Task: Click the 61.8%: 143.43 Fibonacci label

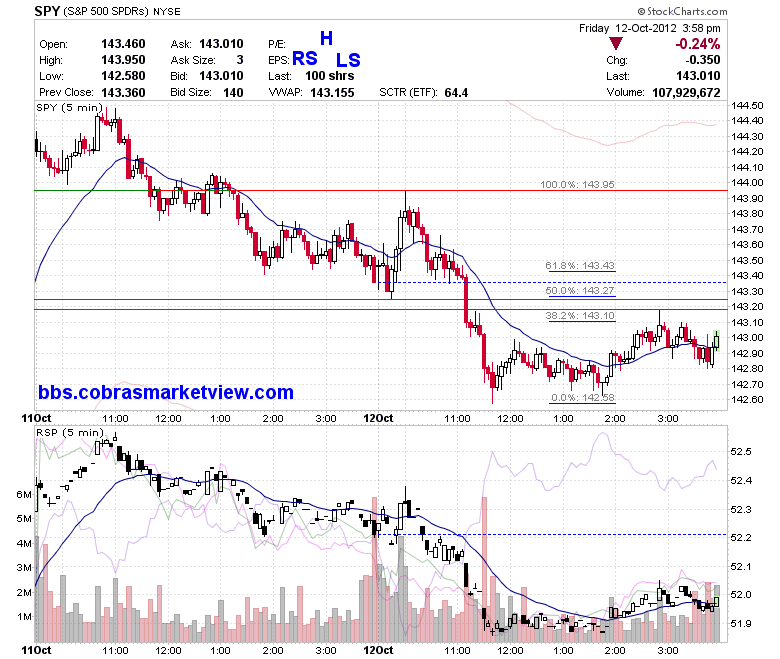Action: point(580,266)
